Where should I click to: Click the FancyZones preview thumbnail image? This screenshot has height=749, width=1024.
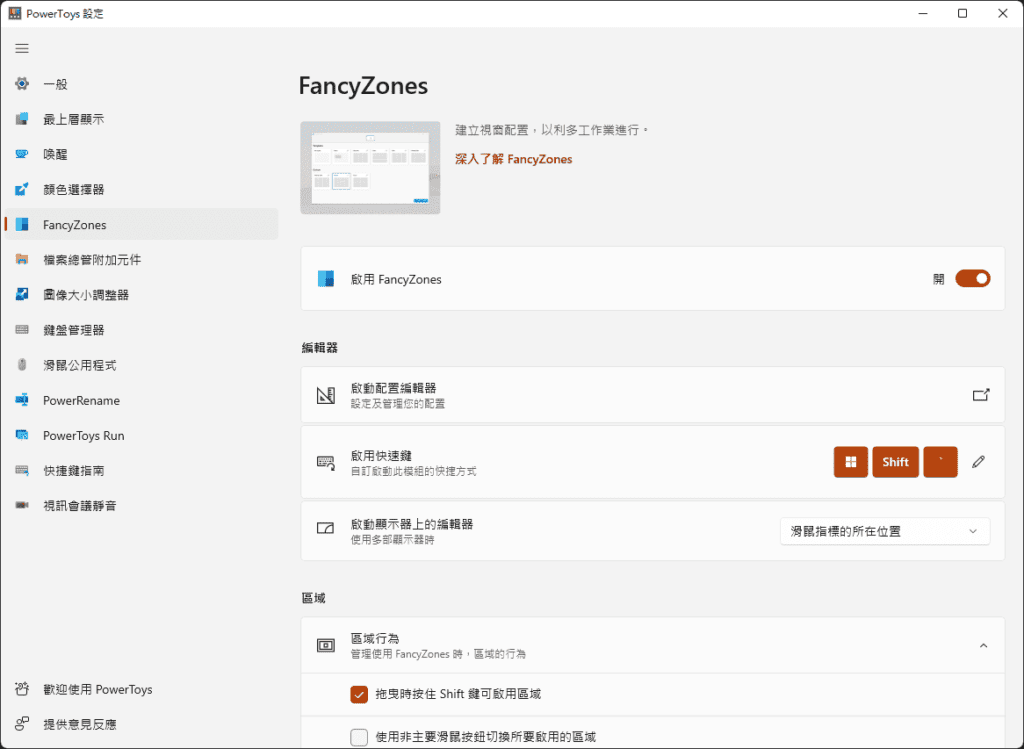click(370, 168)
